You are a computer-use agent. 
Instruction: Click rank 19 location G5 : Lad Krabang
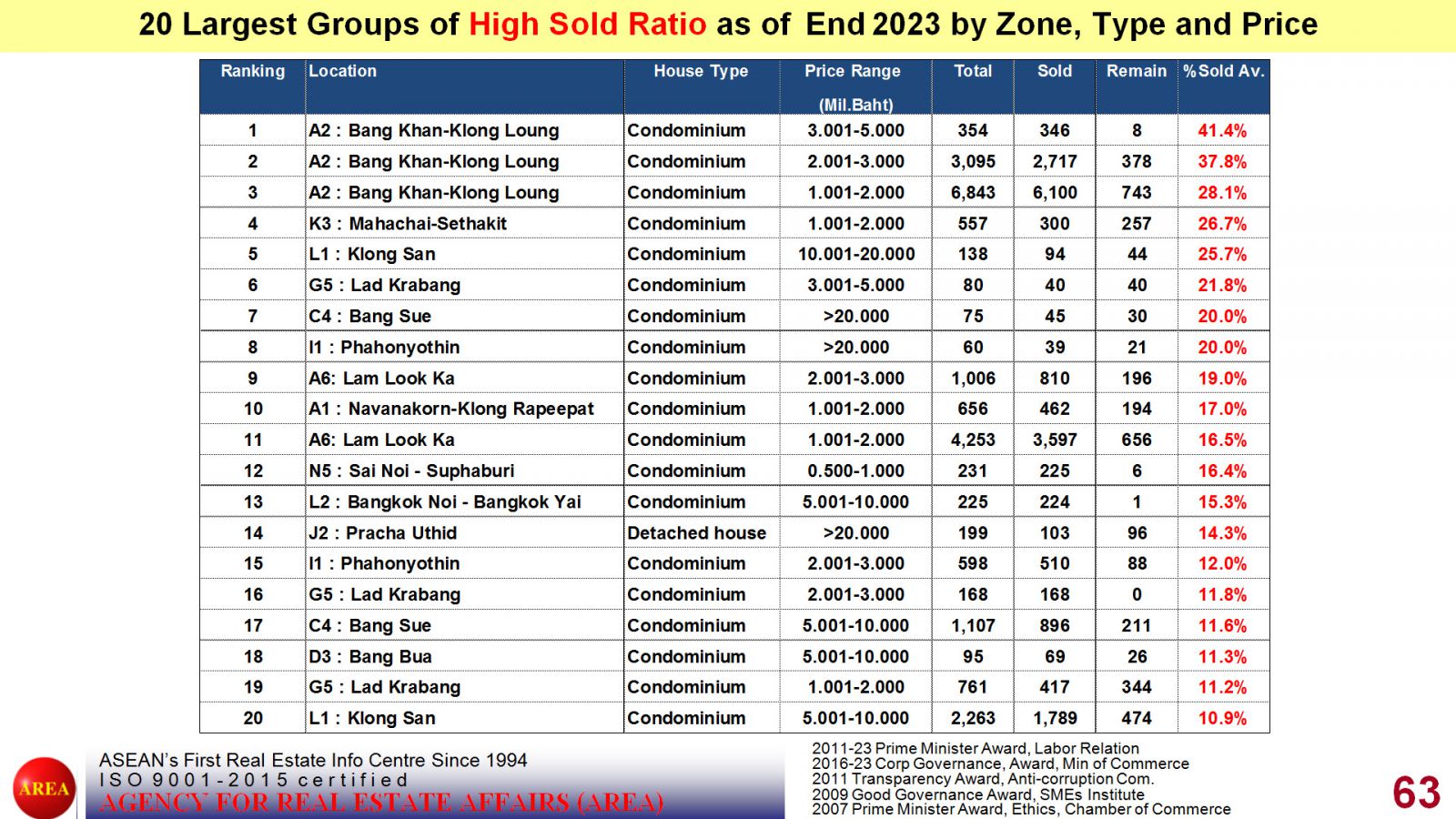(385, 687)
